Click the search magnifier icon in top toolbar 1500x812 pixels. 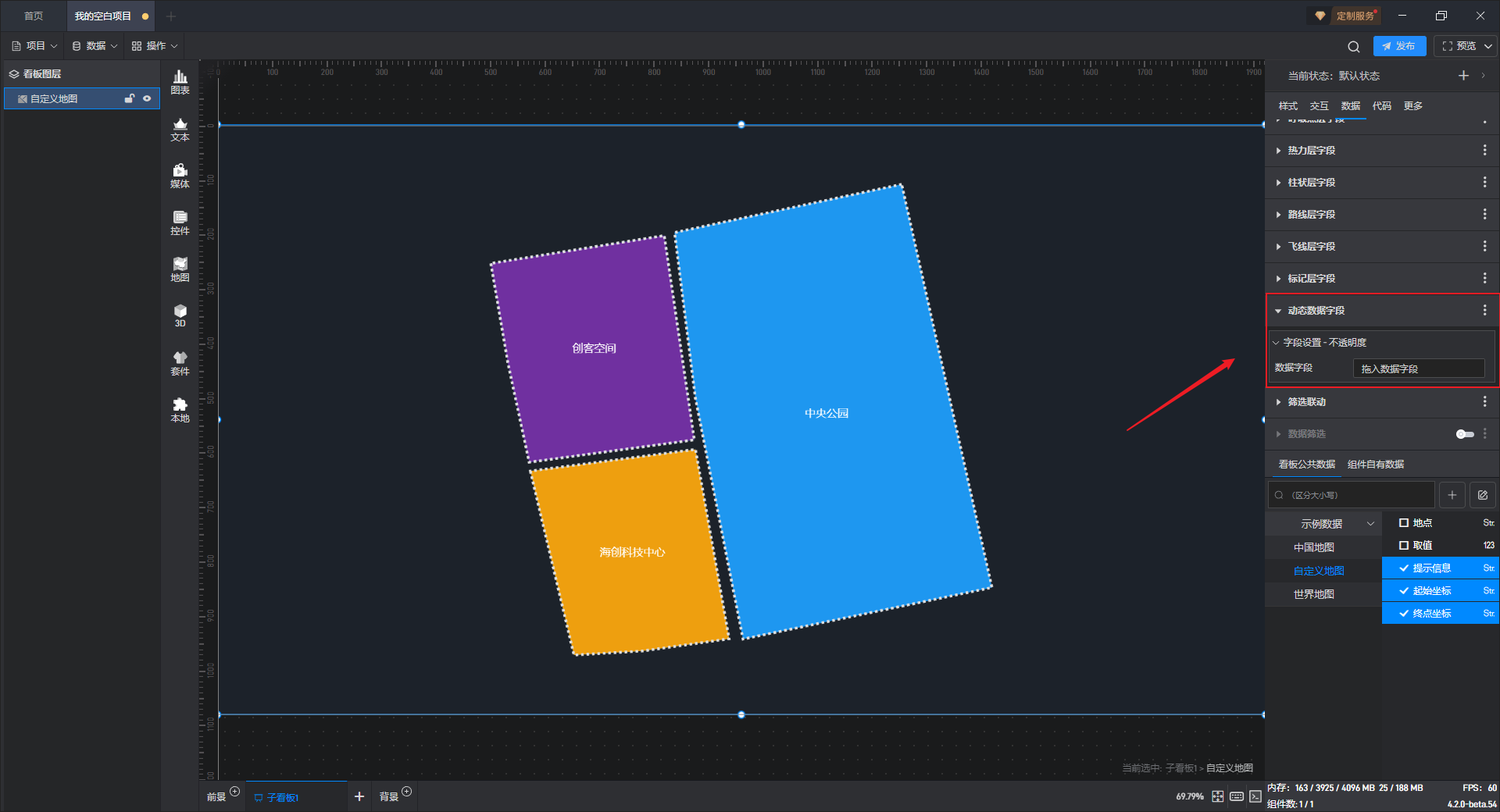[x=1354, y=46]
